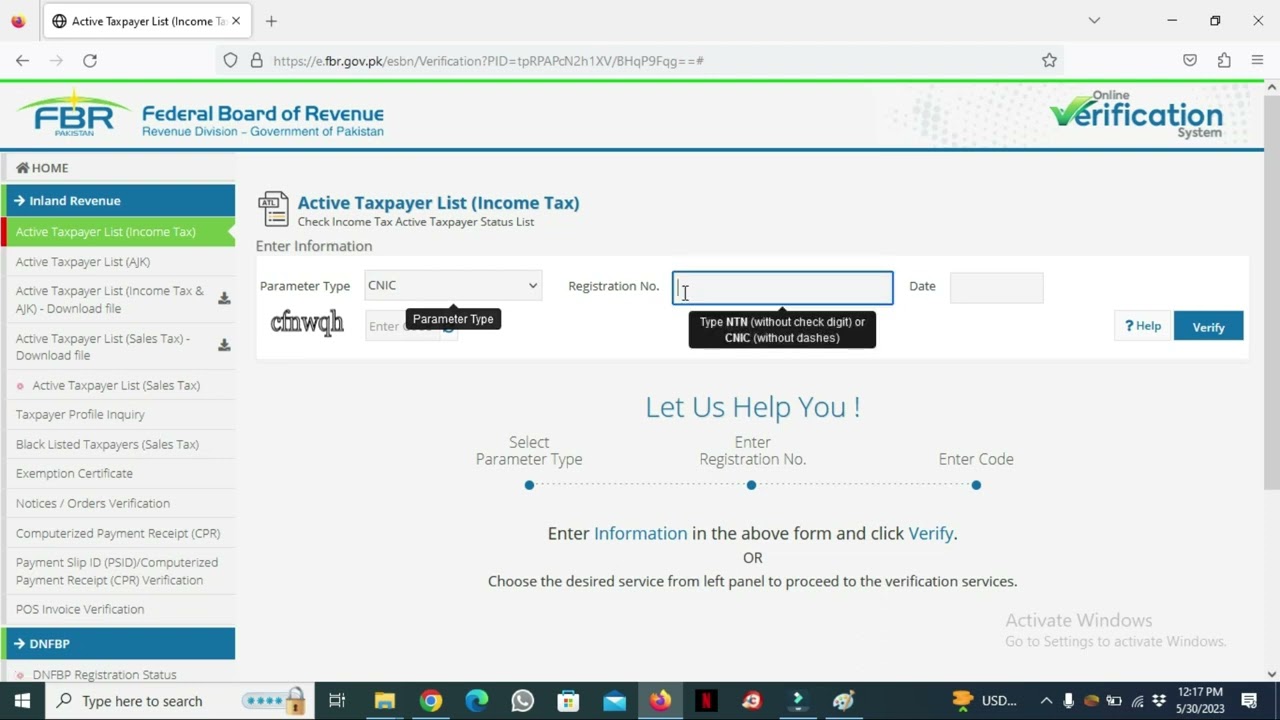Show site security padlock information
This screenshot has height=720, width=1280.
[256, 61]
